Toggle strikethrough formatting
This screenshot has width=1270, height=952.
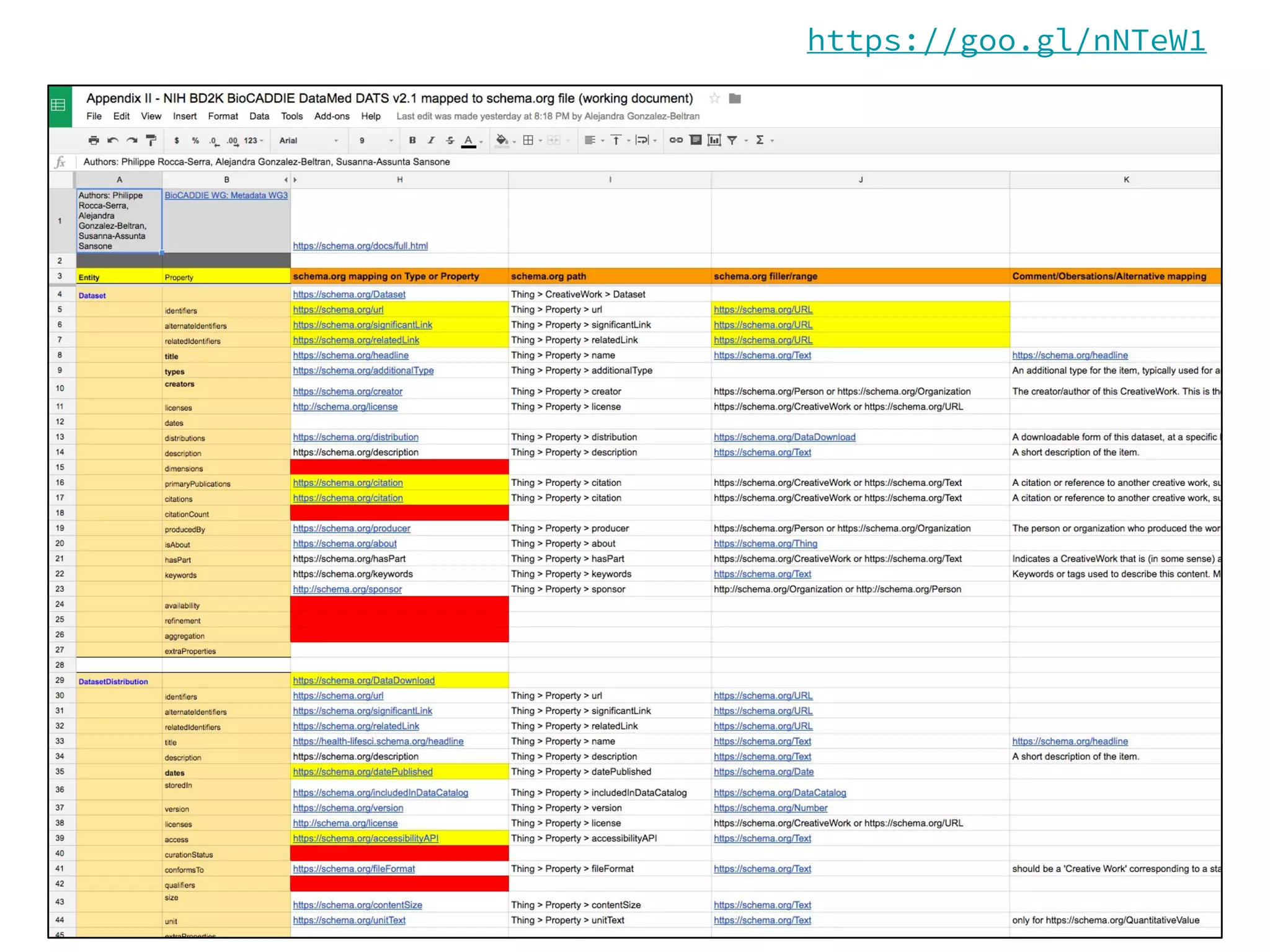[450, 141]
